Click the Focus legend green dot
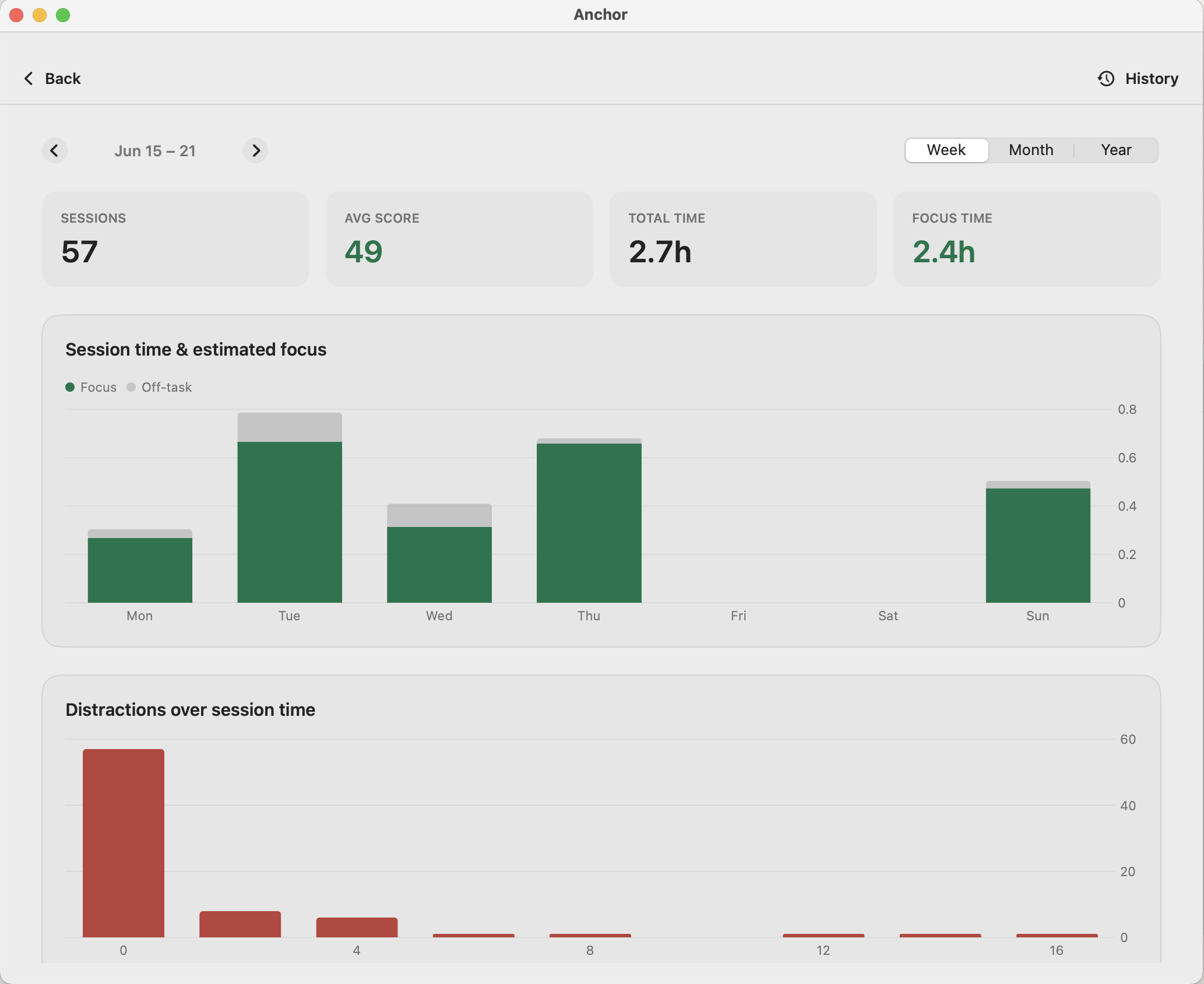 pyautogui.click(x=70, y=387)
